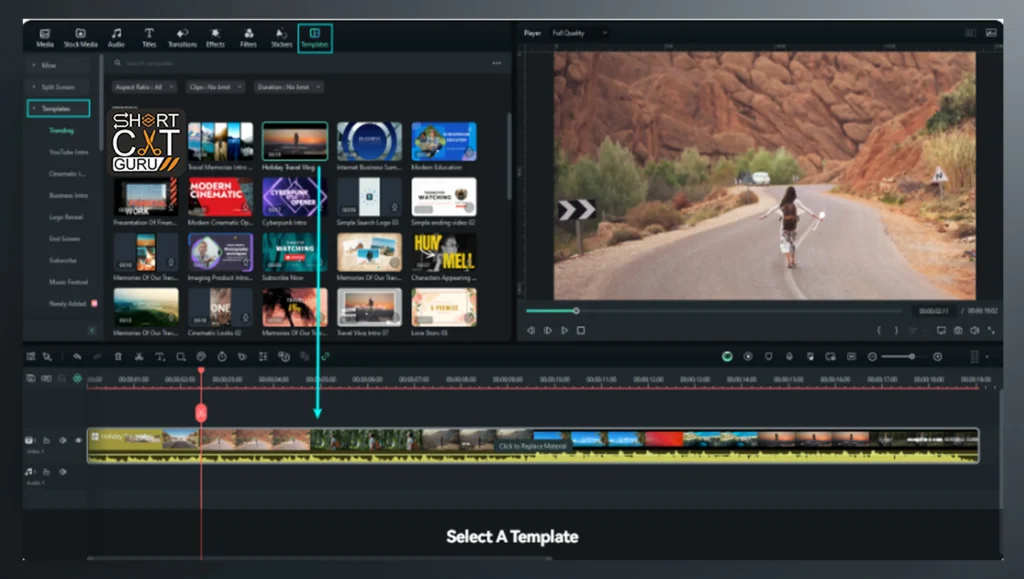Open the Stickers tab
1024x579 pixels.
[281, 38]
